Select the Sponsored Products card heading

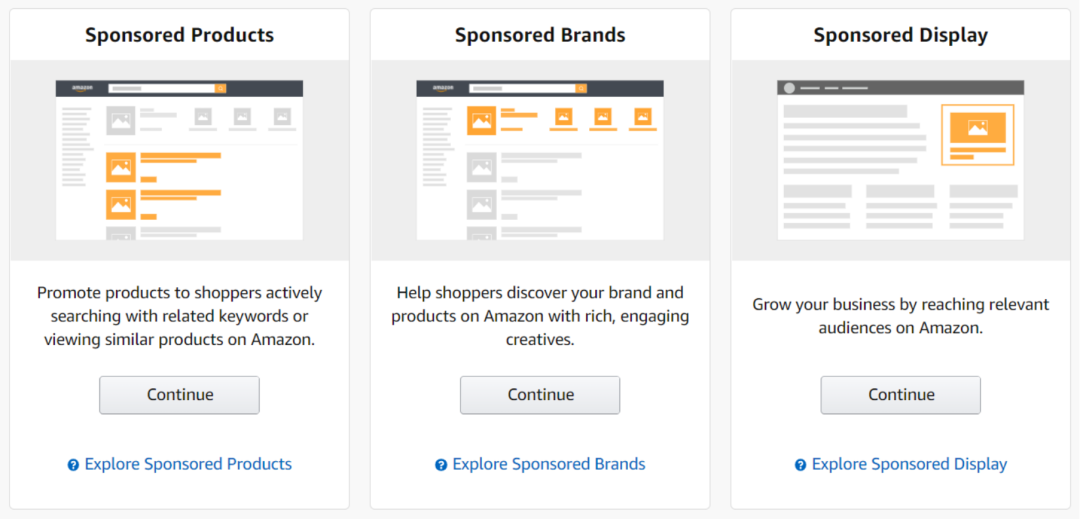(180, 35)
